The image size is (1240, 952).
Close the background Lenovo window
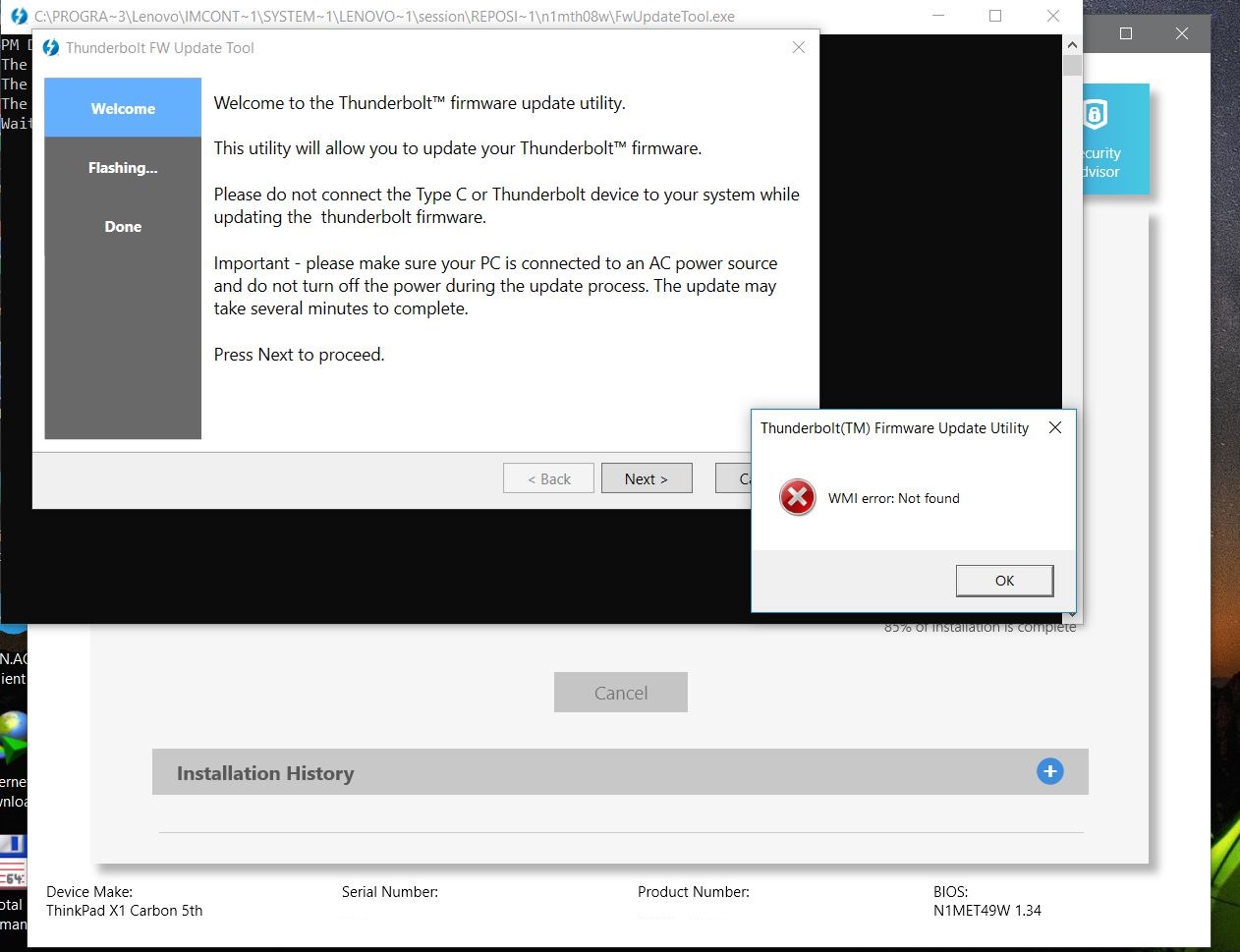click(x=1182, y=33)
